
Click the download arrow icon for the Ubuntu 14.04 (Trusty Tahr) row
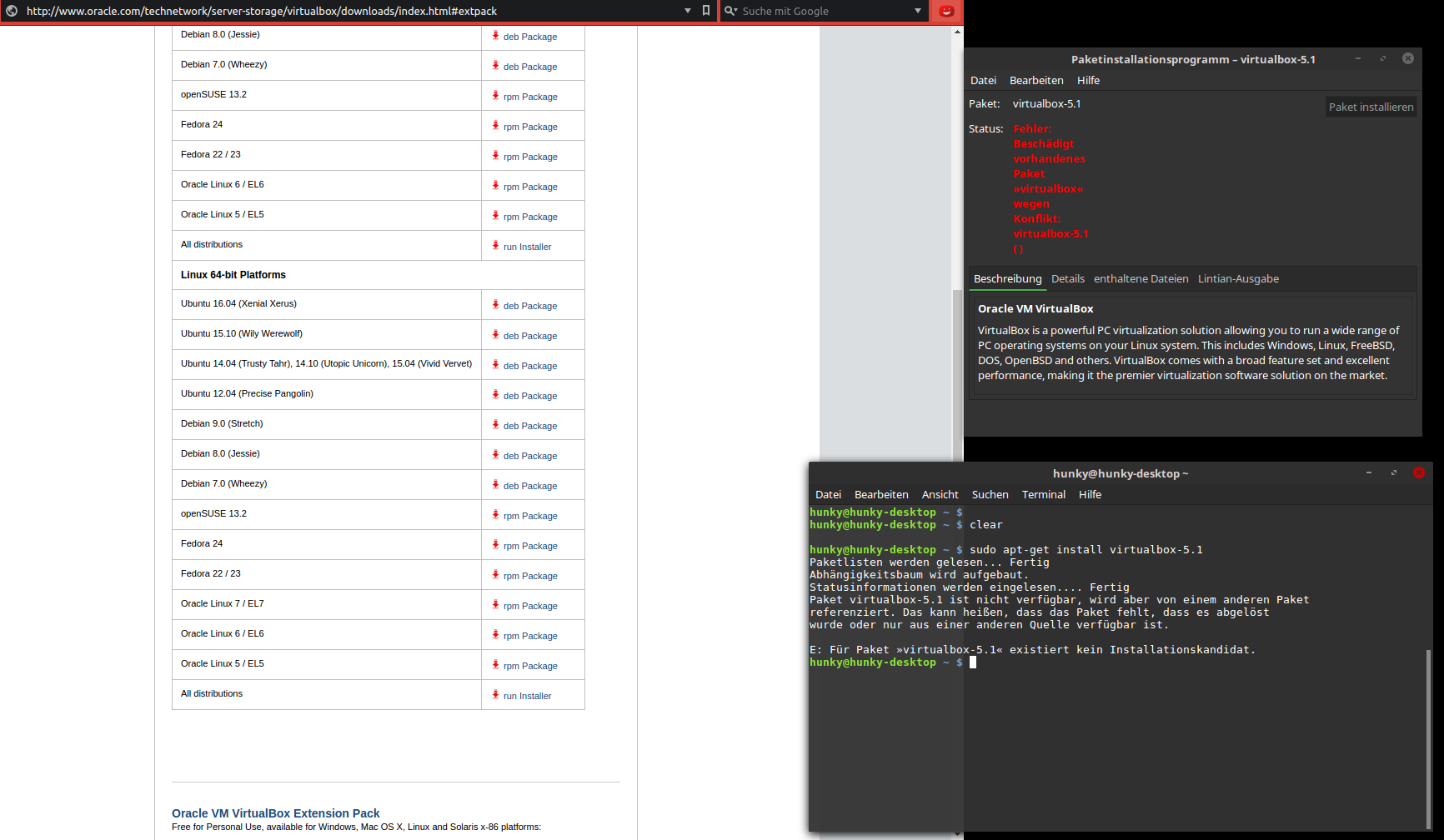pyautogui.click(x=495, y=364)
